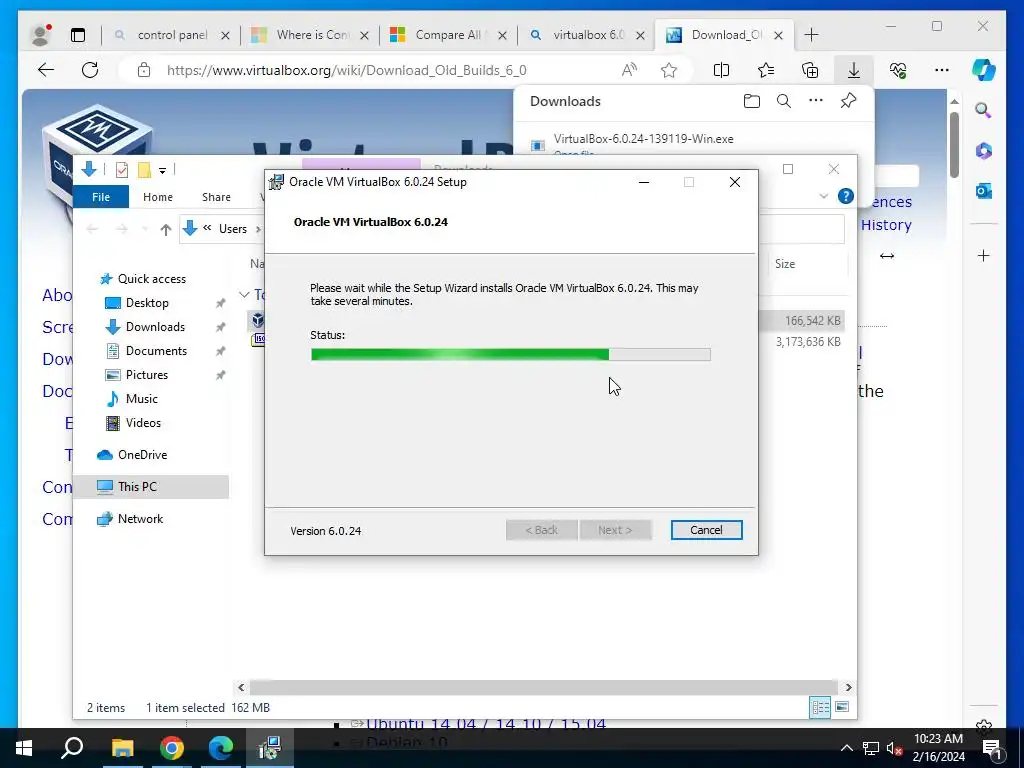The image size is (1024, 768).
Task: Open the Windows Start button
Action: click(x=24, y=748)
